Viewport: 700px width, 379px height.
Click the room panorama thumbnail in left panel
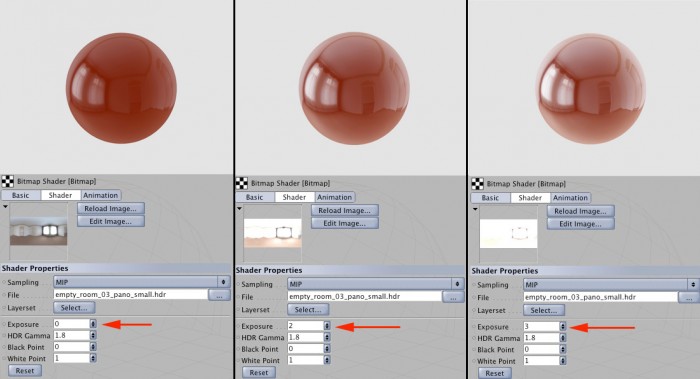click(38, 231)
